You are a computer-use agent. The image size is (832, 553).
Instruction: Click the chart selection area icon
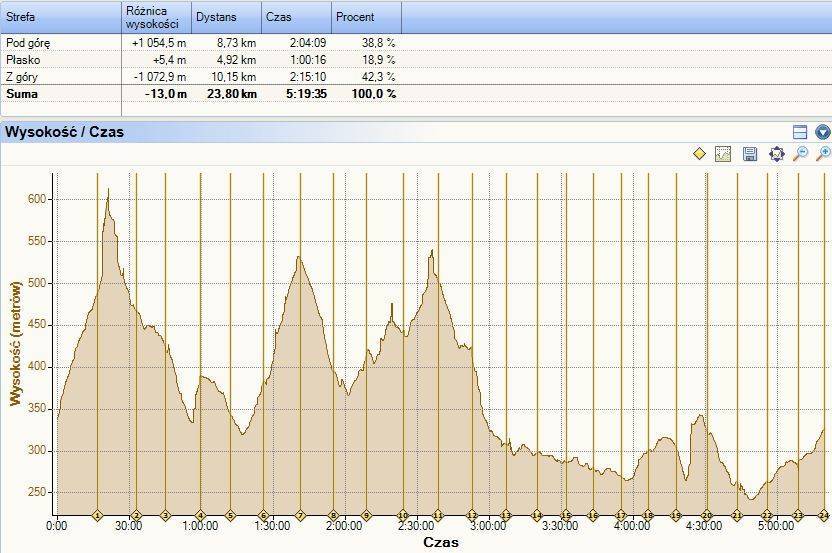tap(723, 154)
